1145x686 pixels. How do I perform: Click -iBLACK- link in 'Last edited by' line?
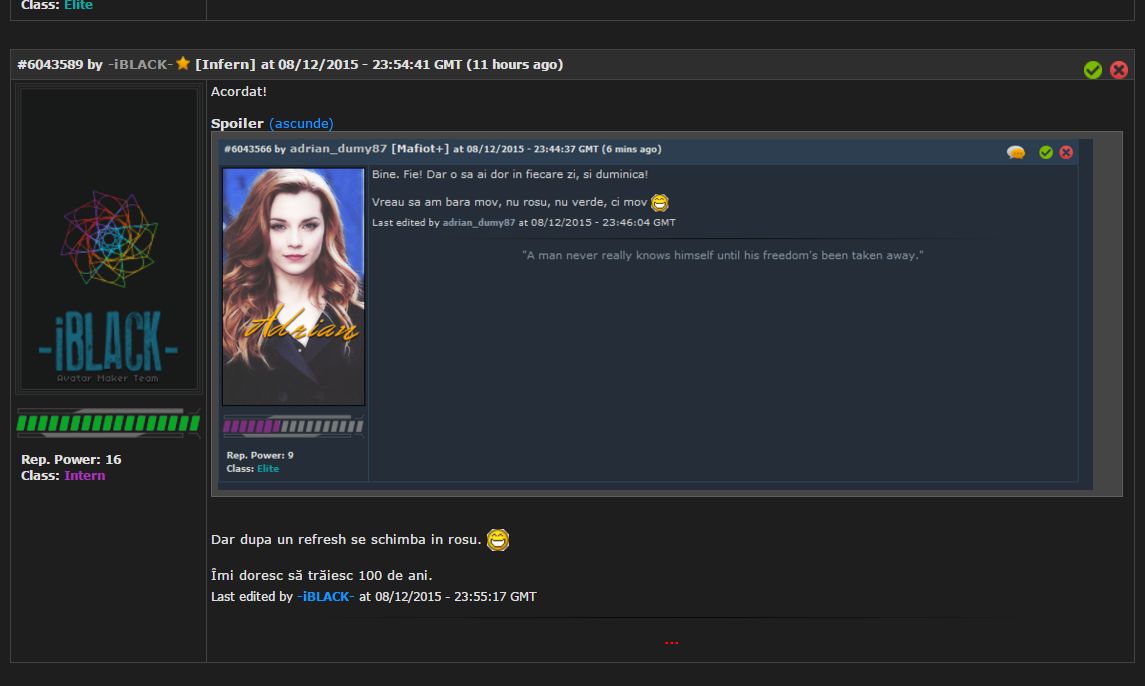pos(326,597)
